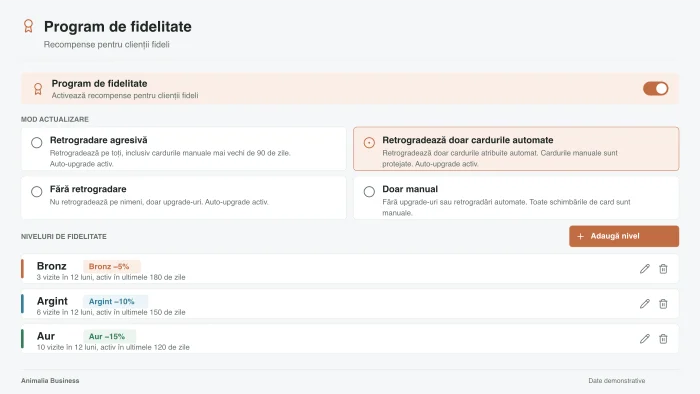This screenshot has height=394, width=700.
Task: Edit the Bronz level with pencil icon
Action: pos(645,269)
